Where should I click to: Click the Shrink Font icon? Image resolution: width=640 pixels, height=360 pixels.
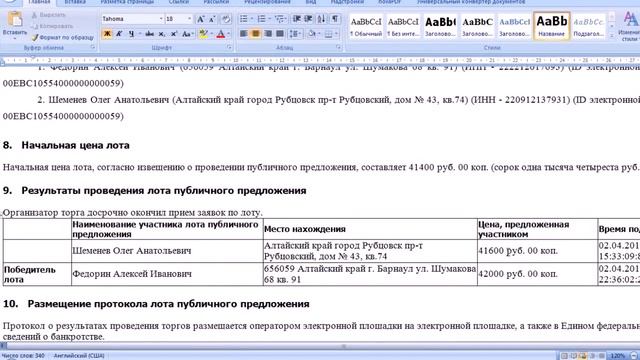[x=212, y=19]
